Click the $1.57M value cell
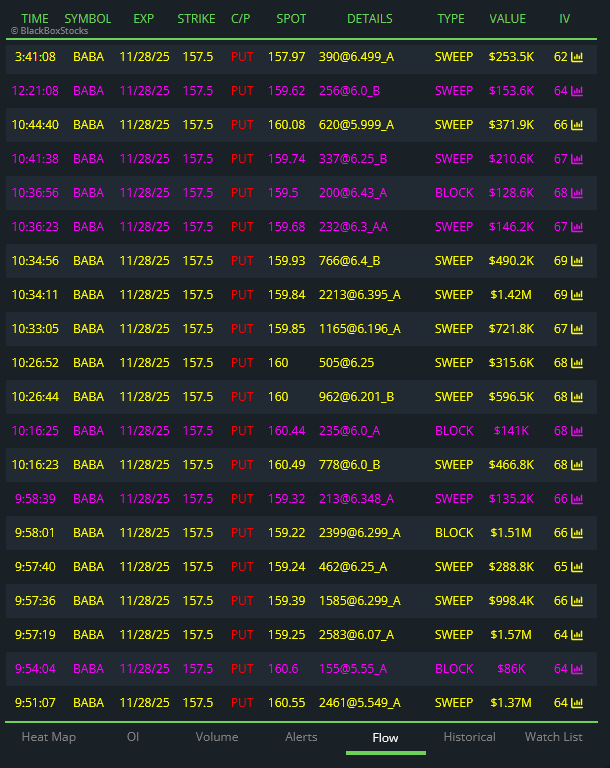This screenshot has height=768, width=610. [x=511, y=635]
